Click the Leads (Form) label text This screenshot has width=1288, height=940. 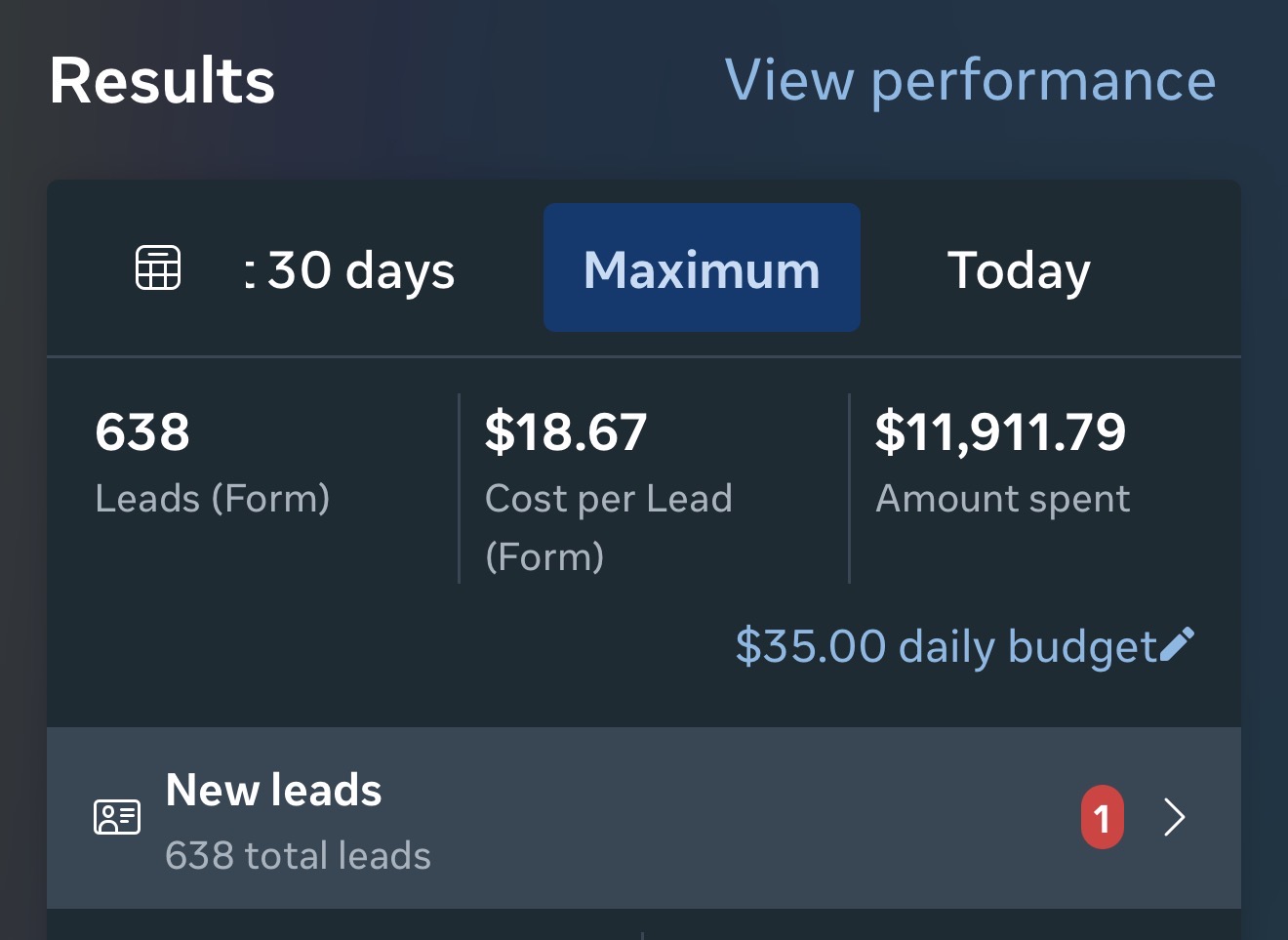click(x=213, y=499)
